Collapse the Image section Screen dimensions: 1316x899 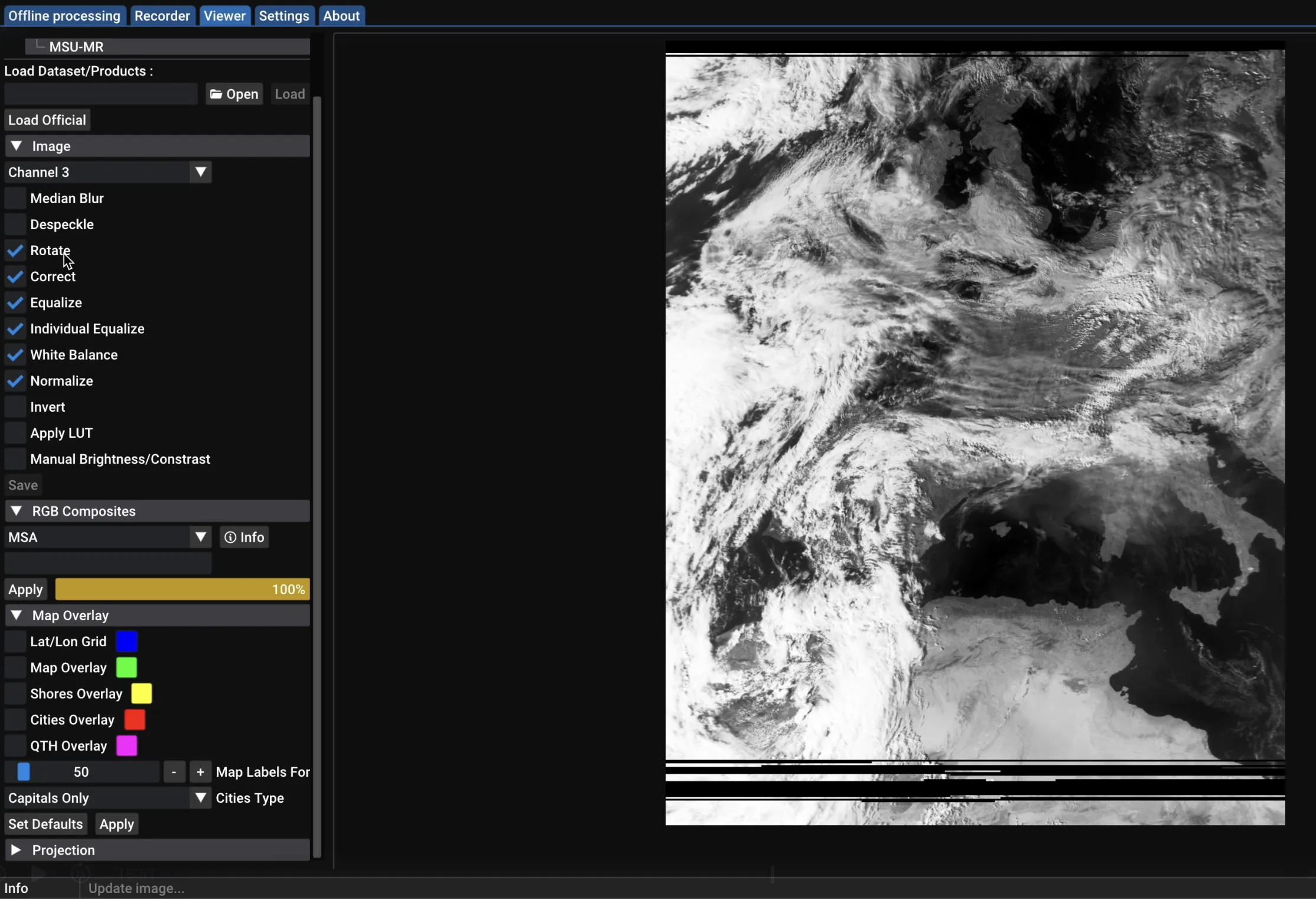[17, 146]
